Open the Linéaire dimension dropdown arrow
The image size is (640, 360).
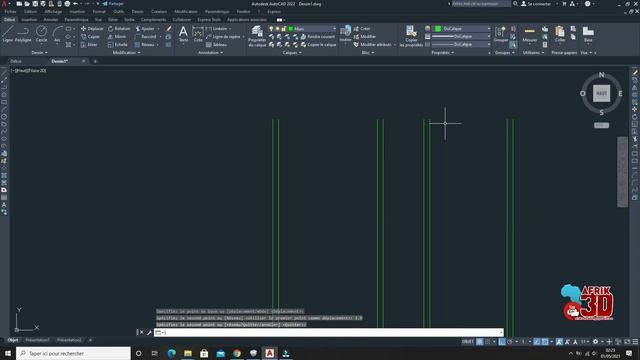pos(230,29)
